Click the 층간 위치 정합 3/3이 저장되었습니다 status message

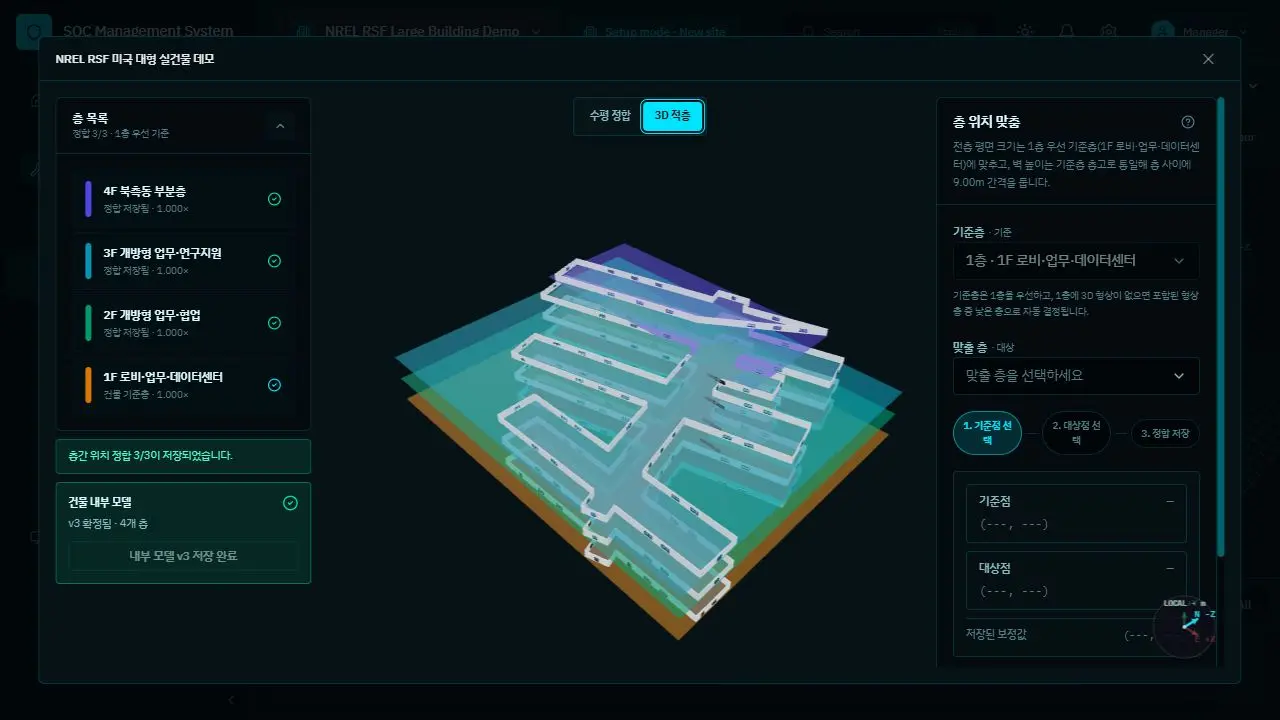click(183, 456)
